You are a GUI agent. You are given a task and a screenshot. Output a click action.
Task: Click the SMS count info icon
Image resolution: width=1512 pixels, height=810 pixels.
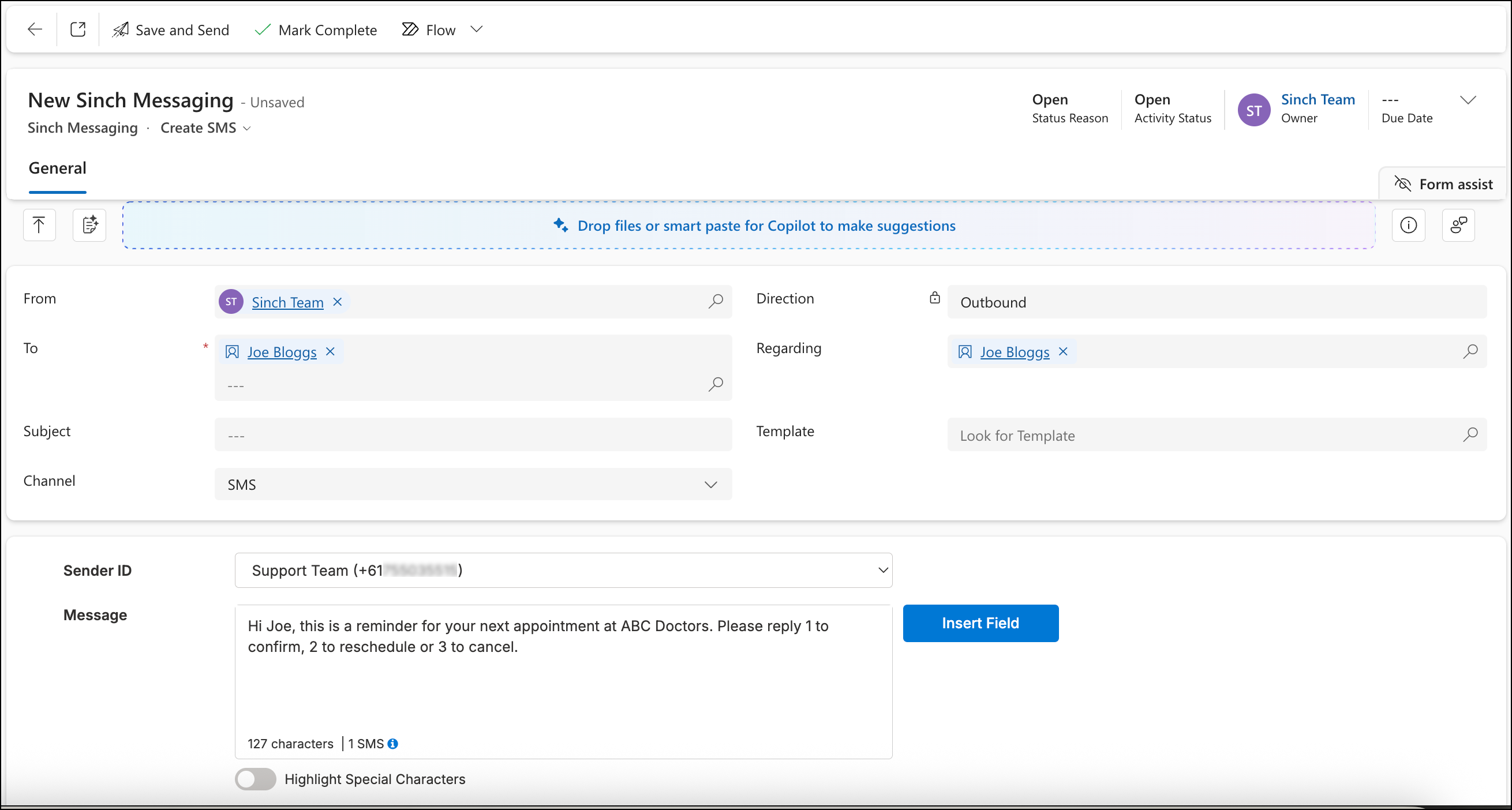coord(392,744)
